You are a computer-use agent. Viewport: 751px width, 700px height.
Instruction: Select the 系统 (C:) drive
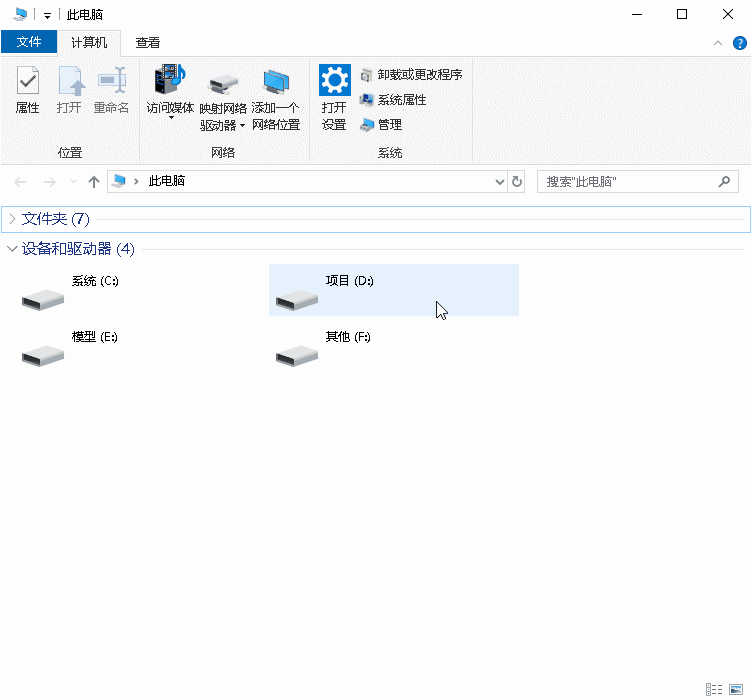tap(139, 290)
